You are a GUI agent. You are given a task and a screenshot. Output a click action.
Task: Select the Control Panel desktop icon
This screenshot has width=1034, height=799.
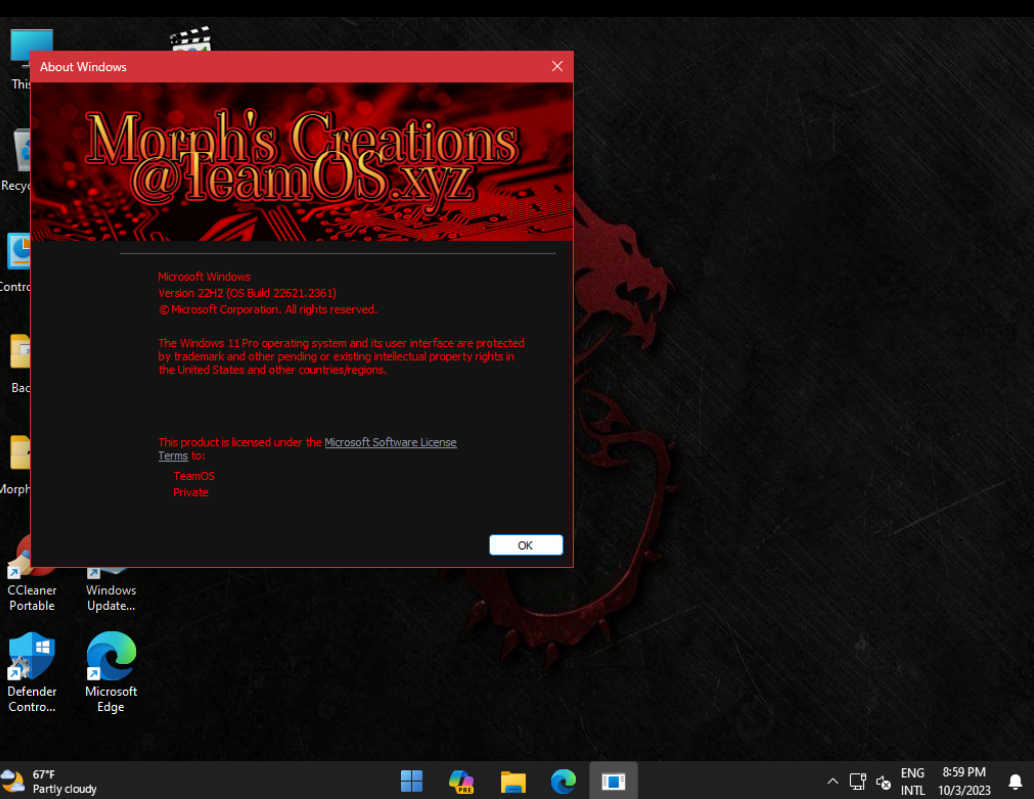pyautogui.click(x=16, y=261)
